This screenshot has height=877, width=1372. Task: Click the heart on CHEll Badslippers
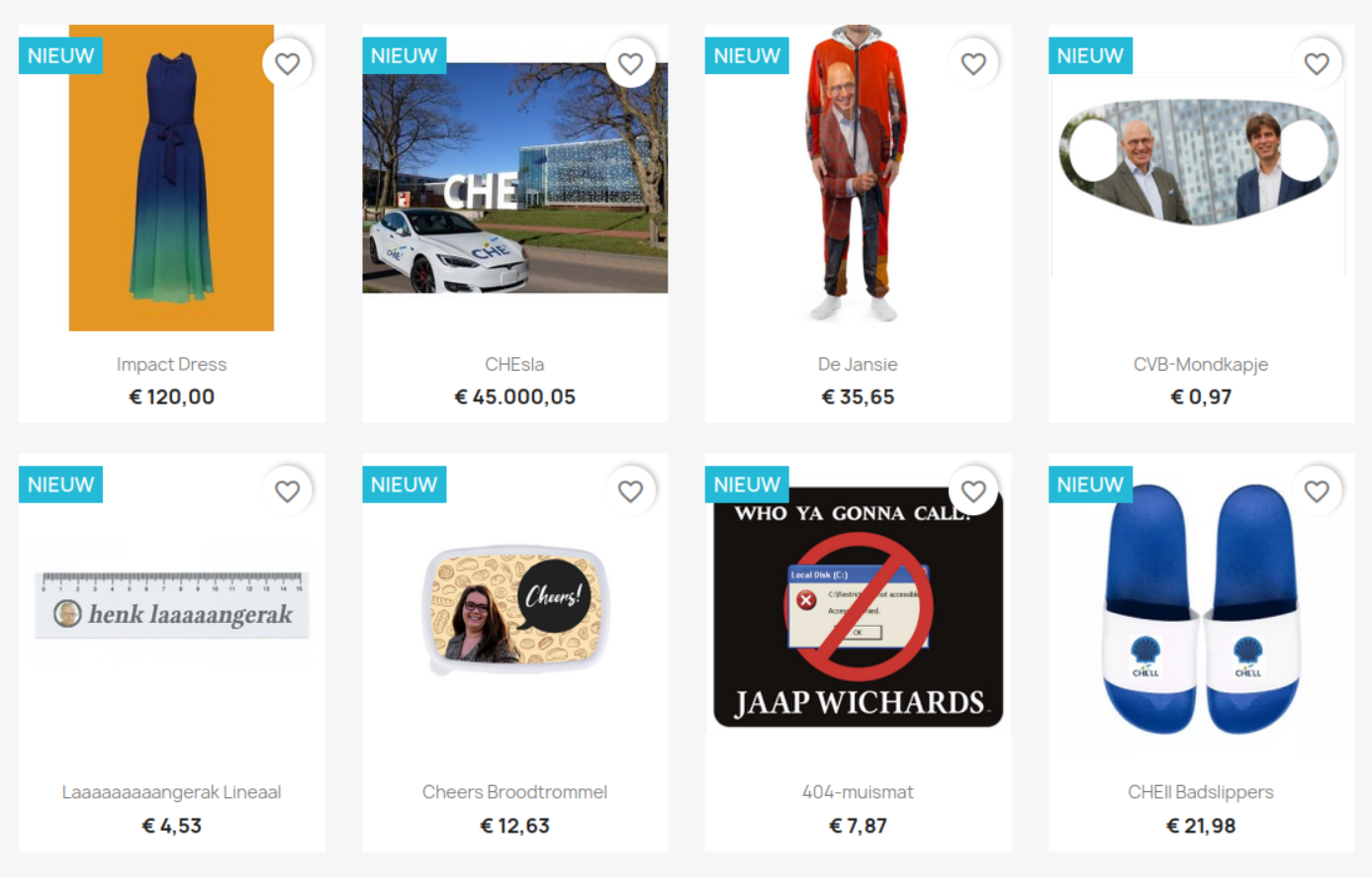tap(1317, 491)
